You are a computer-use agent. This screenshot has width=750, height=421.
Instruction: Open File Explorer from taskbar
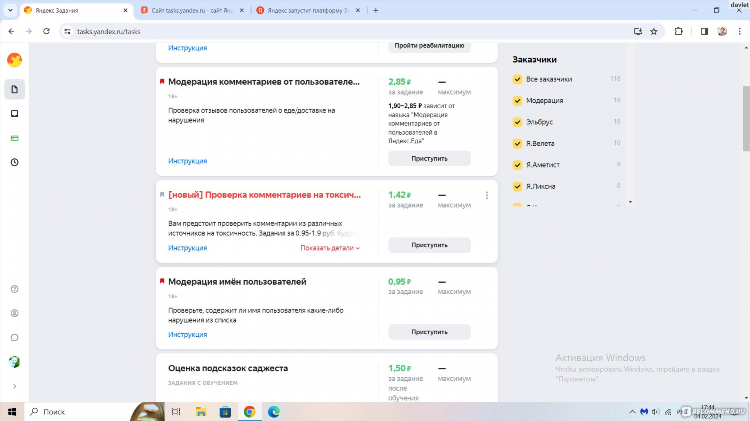pyautogui.click(x=201, y=412)
